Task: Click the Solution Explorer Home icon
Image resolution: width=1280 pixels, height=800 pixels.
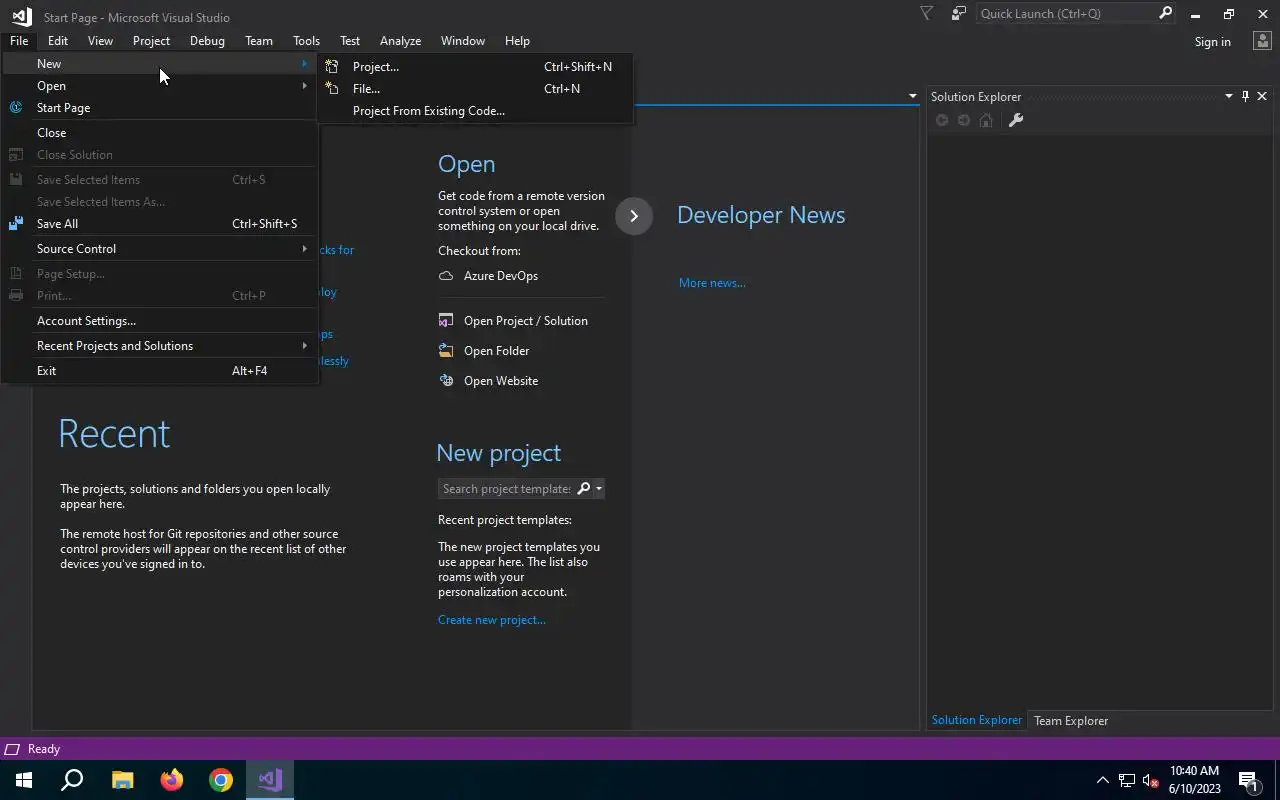Action: pos(986,120)
